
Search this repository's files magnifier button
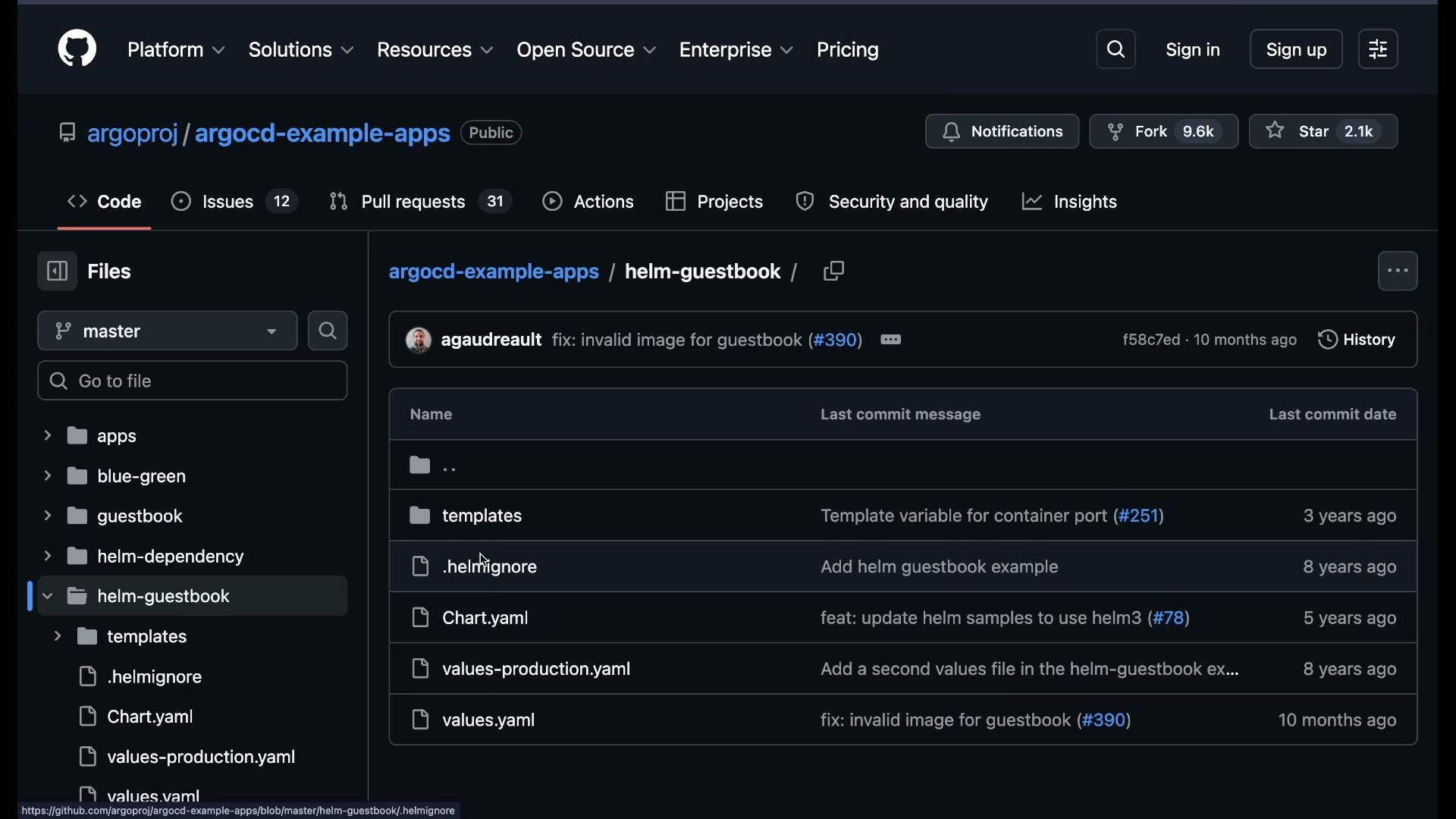point(328,331)
